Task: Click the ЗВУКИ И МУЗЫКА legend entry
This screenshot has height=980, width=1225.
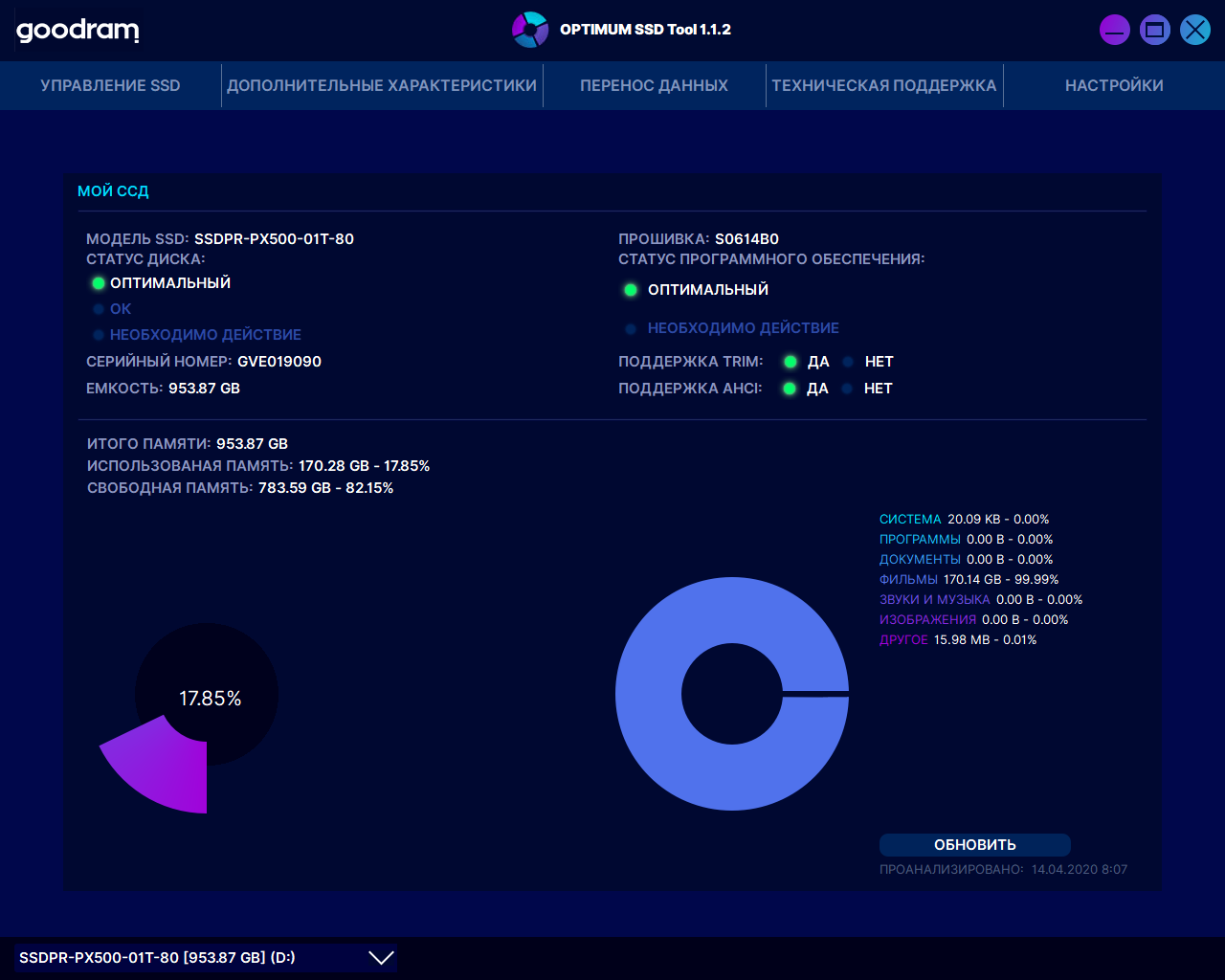Action: [981, 600]
